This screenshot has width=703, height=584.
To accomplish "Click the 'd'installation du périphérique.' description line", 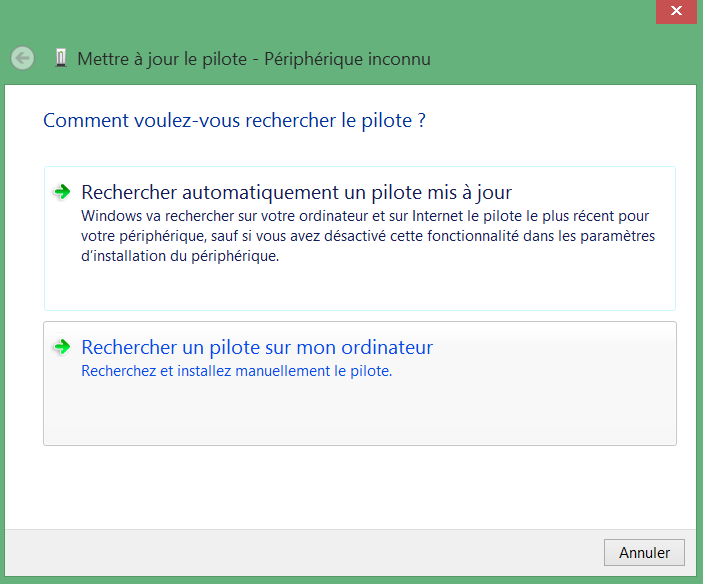I will point(180,256).
